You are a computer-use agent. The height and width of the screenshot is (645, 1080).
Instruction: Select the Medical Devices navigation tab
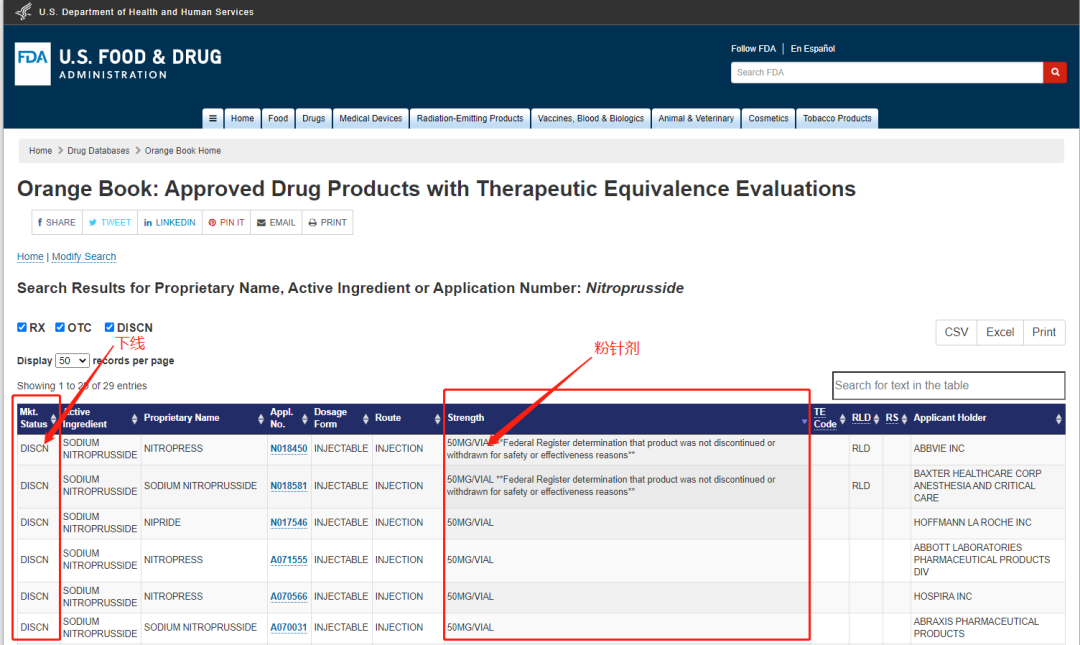(x=370, y=118)
